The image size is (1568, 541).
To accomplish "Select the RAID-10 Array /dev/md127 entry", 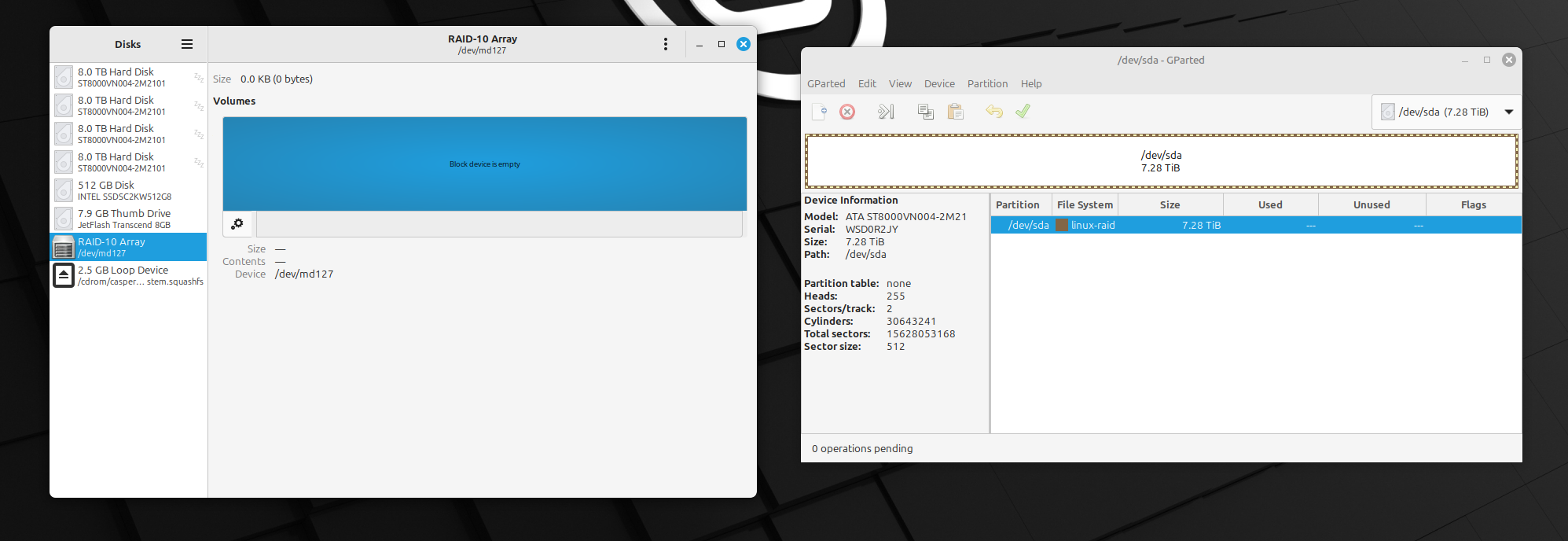I will (x=129, y=247).
